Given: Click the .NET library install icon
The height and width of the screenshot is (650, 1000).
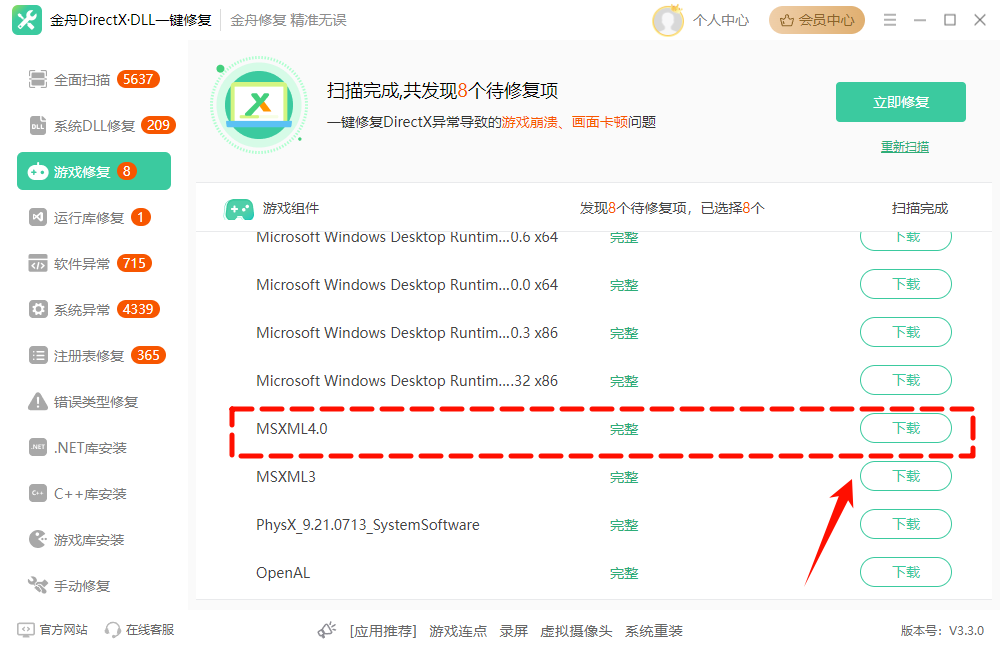Looking at the screenshot, I should tap(38, 447).
